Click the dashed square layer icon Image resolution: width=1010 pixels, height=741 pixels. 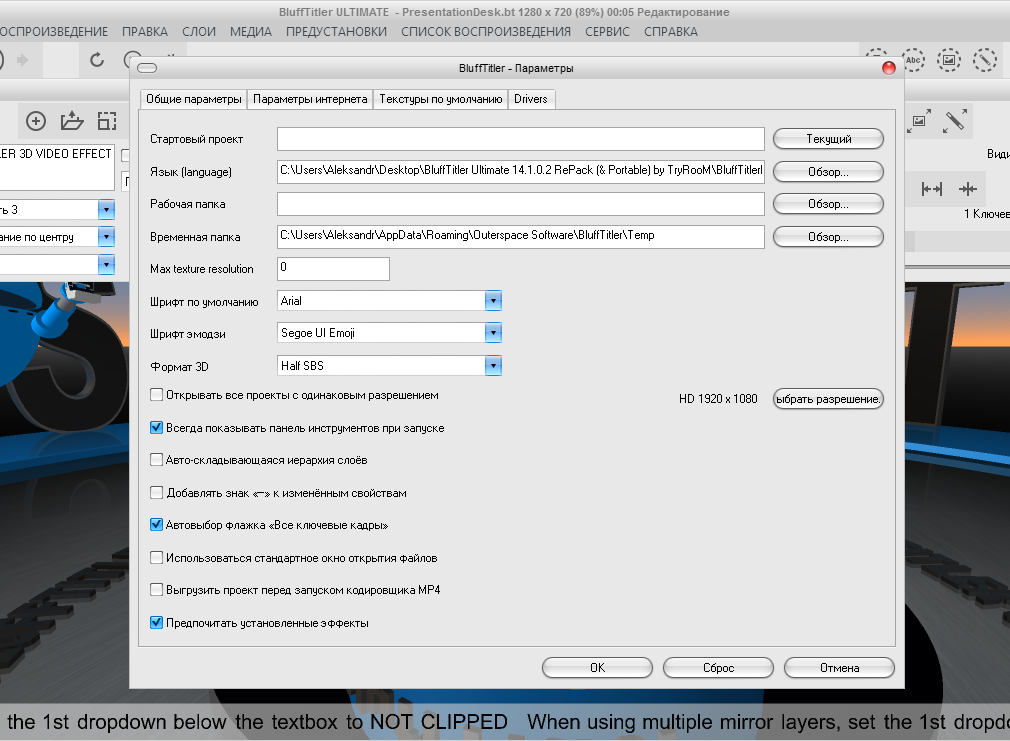coord(107,120)
